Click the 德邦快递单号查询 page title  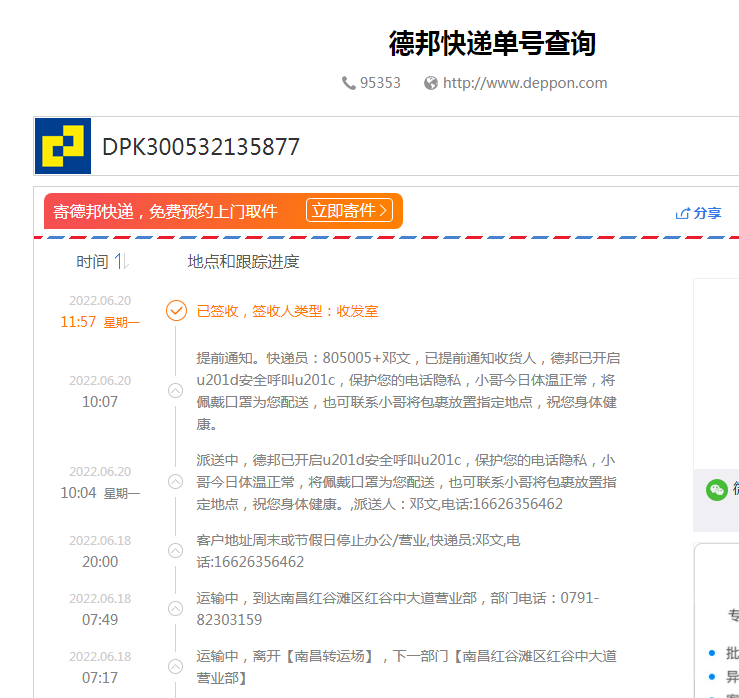click(x=492, y=43)
